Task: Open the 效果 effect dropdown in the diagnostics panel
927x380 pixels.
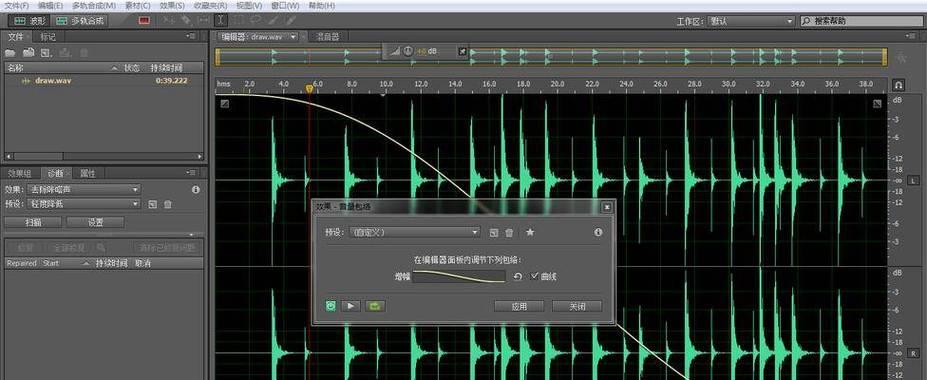Action: pos(84,190)
